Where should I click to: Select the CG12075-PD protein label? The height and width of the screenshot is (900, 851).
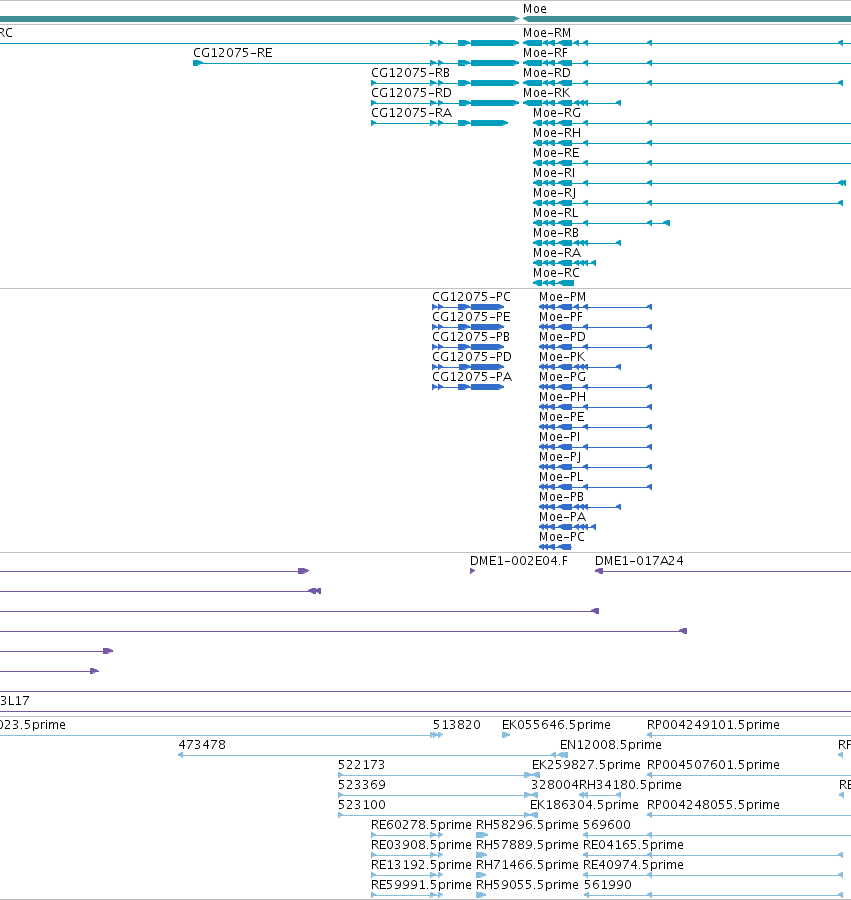tap(472, 357)
